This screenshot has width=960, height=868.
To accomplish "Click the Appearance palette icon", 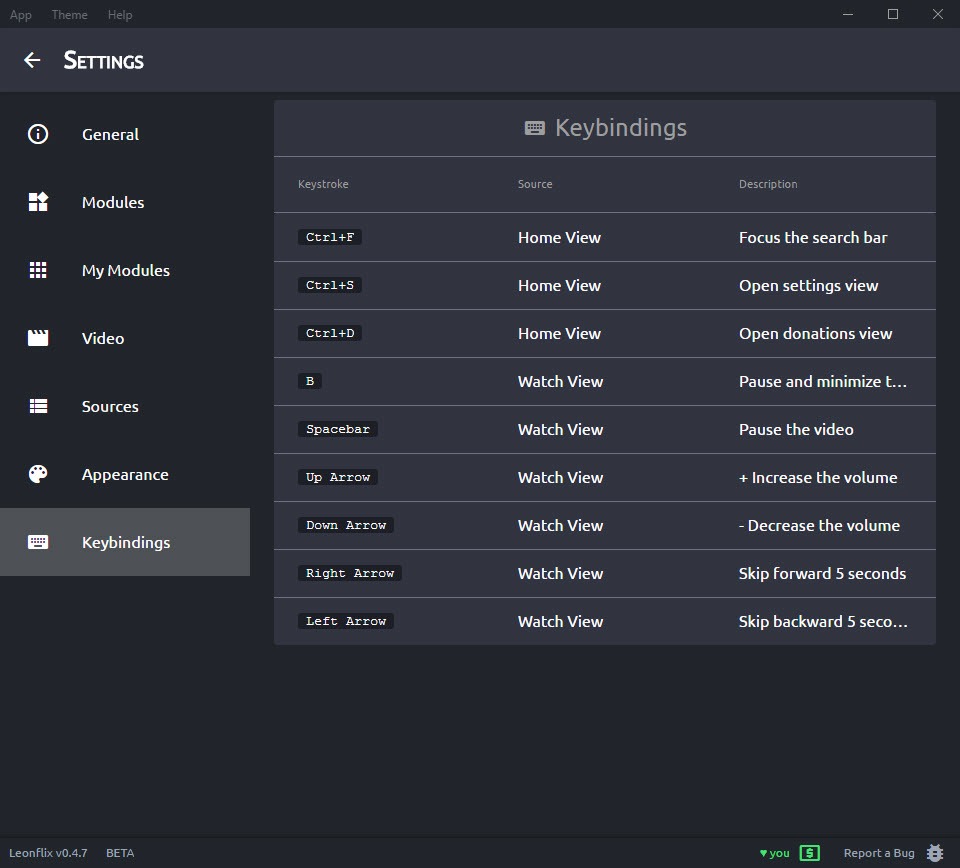I will 38,474.
